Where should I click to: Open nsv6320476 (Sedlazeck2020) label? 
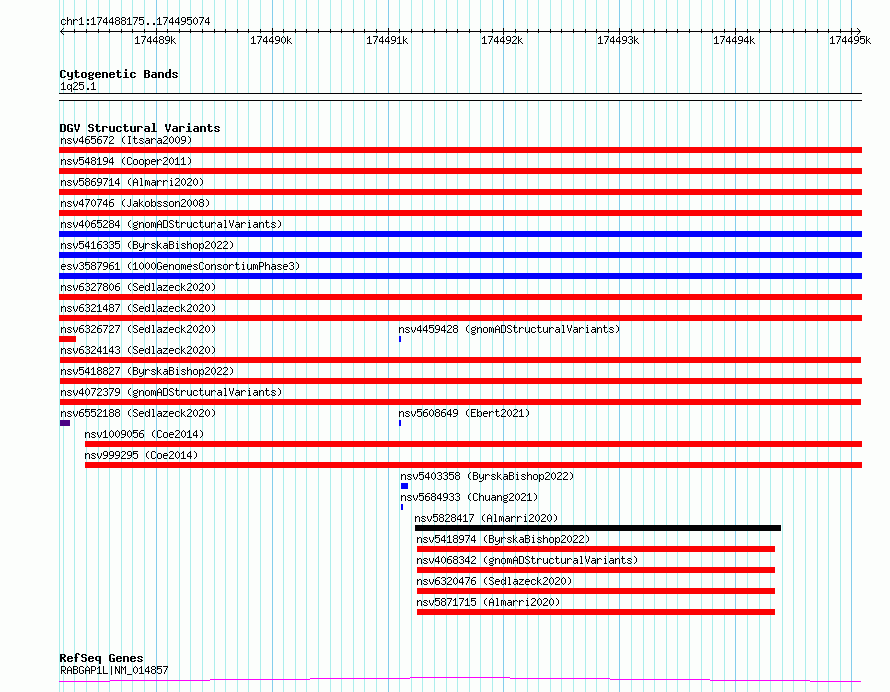494,581
